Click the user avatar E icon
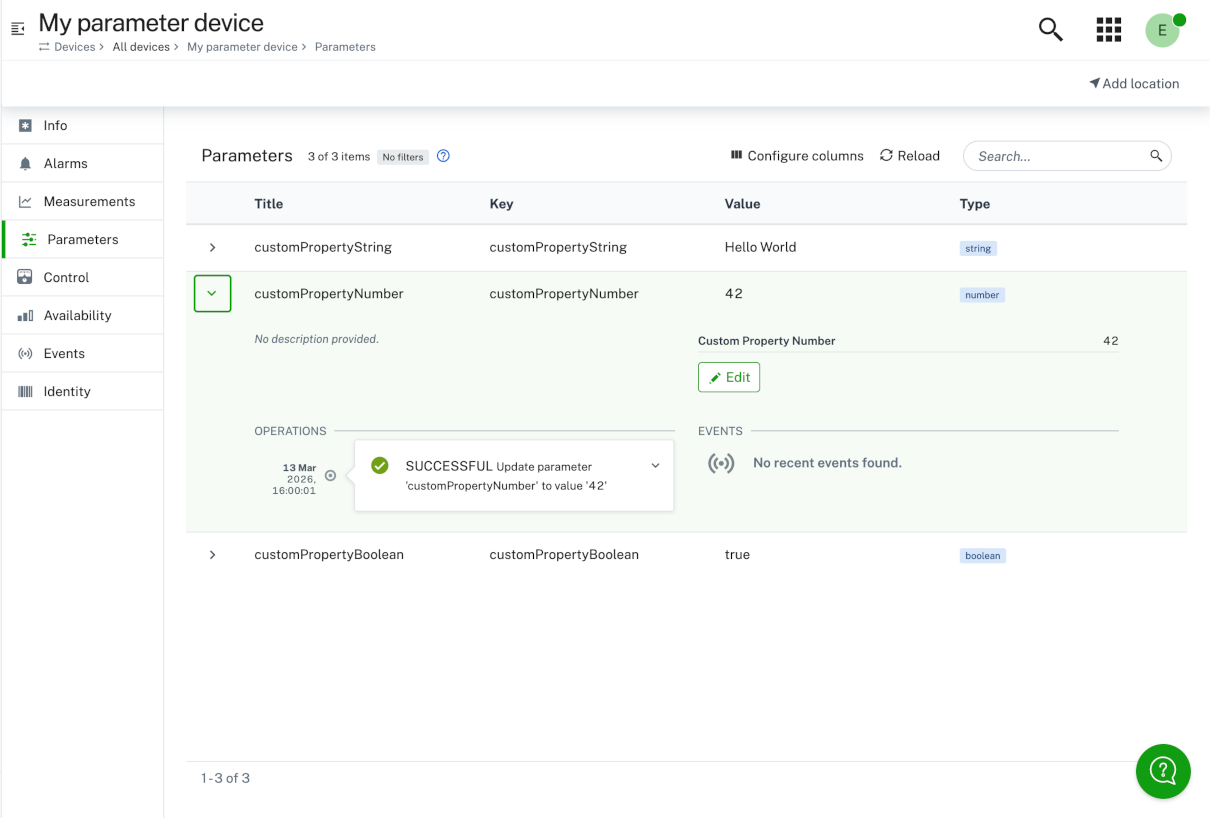Viewport: 1210px width, 818px height. tap(1162, 30)
